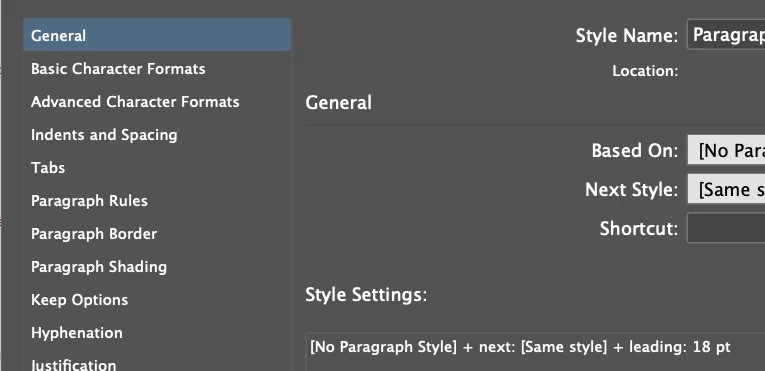Open the Next Style dropdown
Image resolution: width=765 pixels, height=371 pixels.
point(726,189)
